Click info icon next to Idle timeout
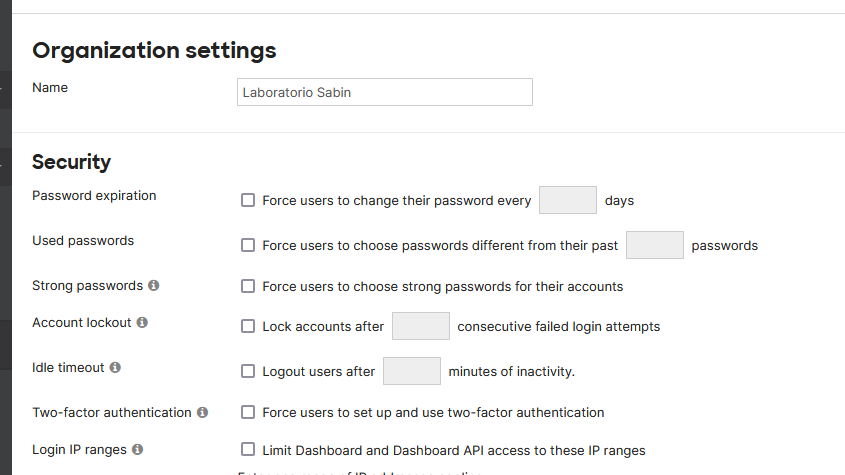The image size is (845, 475). click(x=115, y=368)
